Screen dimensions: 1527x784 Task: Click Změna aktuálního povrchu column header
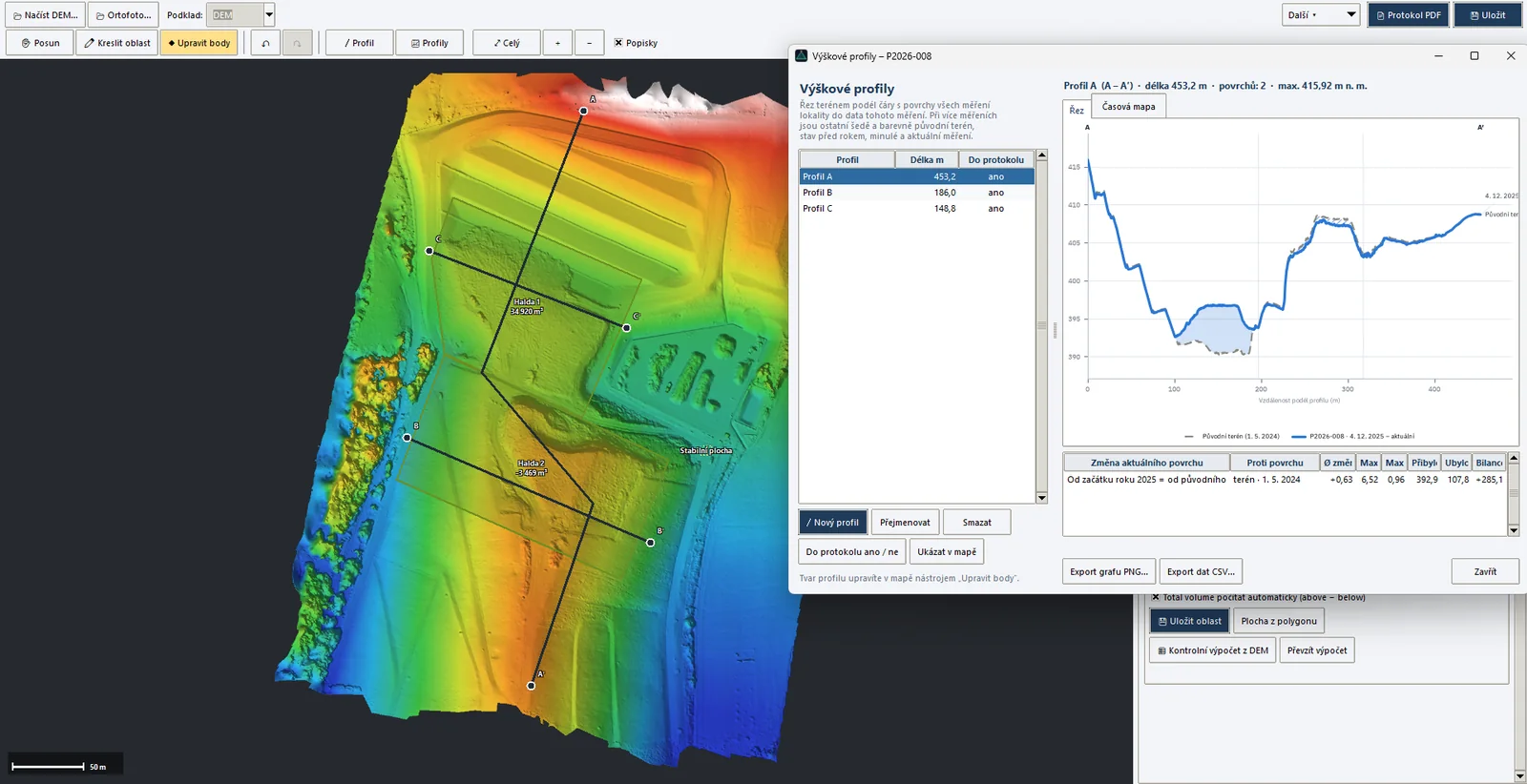coord(1146,463)
